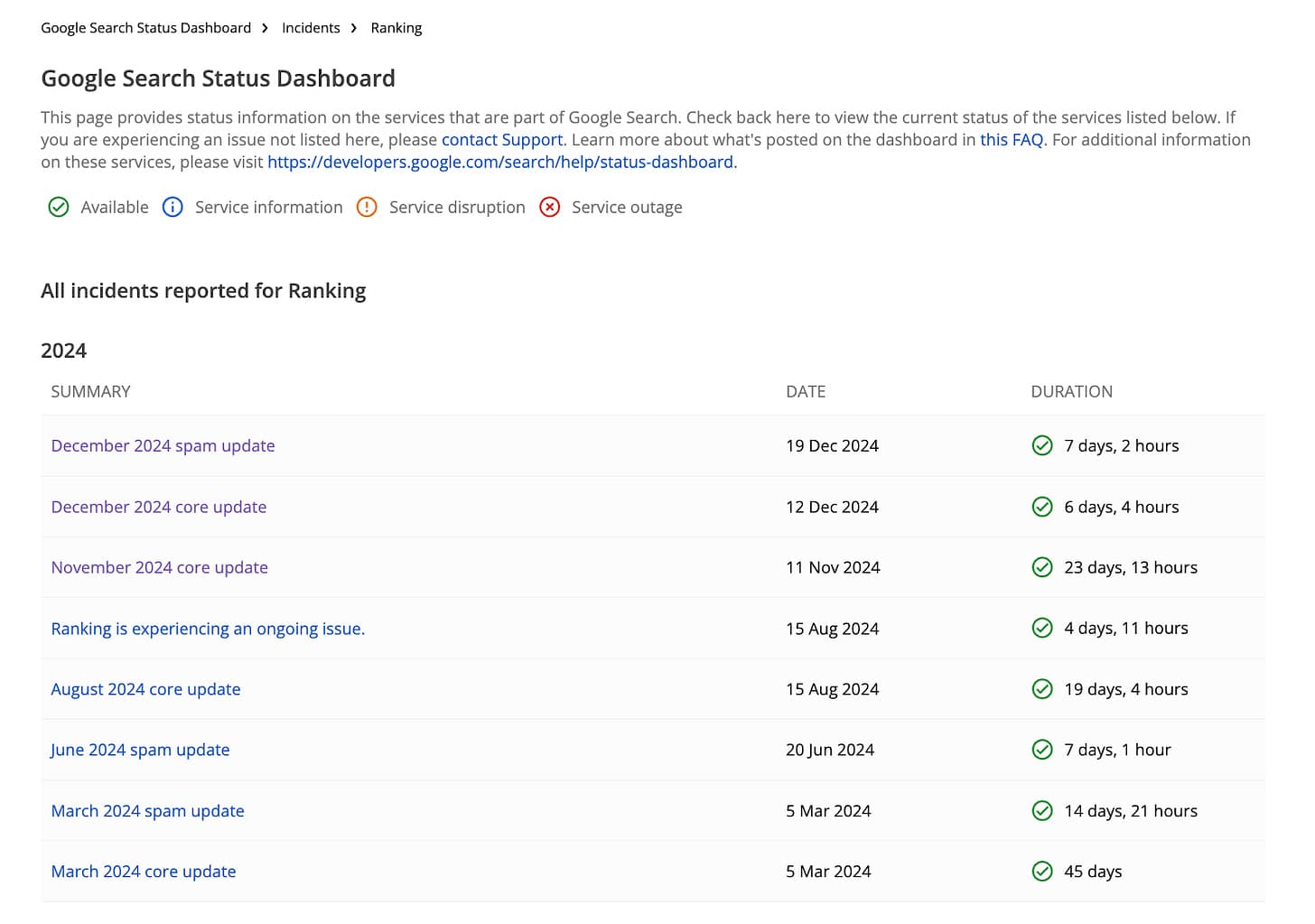The width and height of the screenshot is (1315, 924).
Task: View November 2024 core update details
Action: 159,567
